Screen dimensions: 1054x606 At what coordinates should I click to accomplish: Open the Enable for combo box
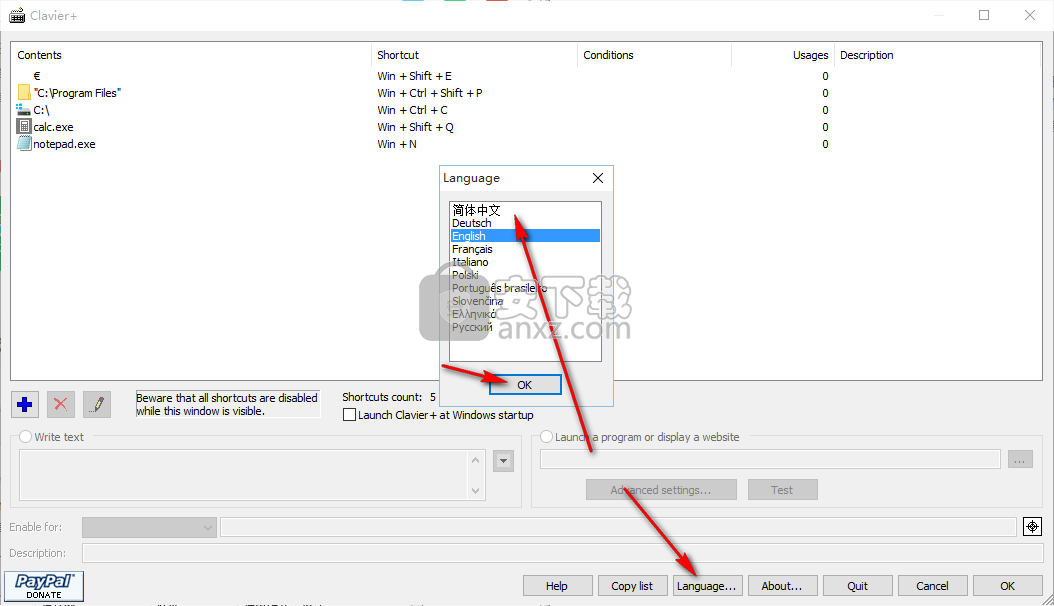[x=149, y=527]
